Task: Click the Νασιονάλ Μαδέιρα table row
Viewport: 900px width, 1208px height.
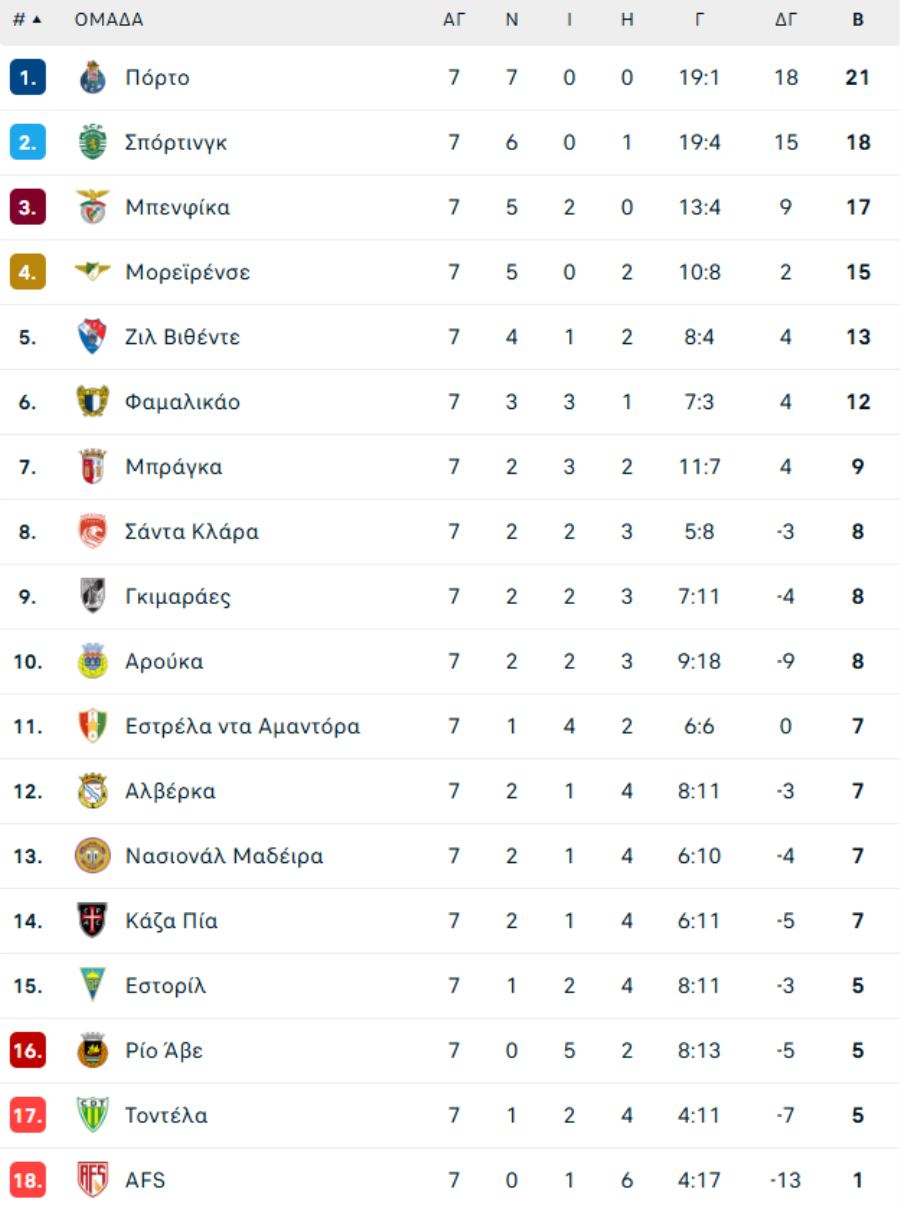Action: click(450, 856)
